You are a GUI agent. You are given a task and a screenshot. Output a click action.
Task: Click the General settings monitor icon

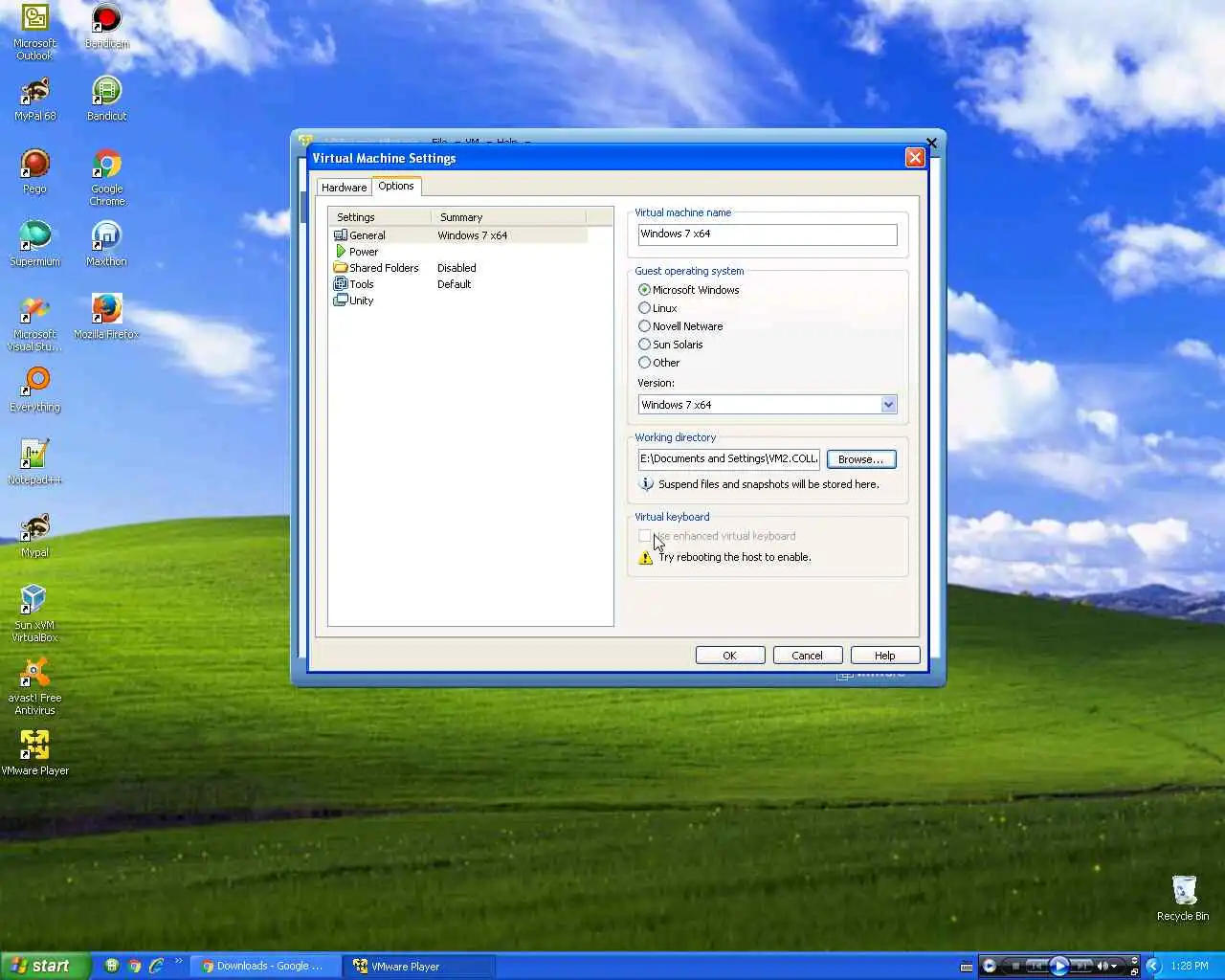(x=340, y=235)
